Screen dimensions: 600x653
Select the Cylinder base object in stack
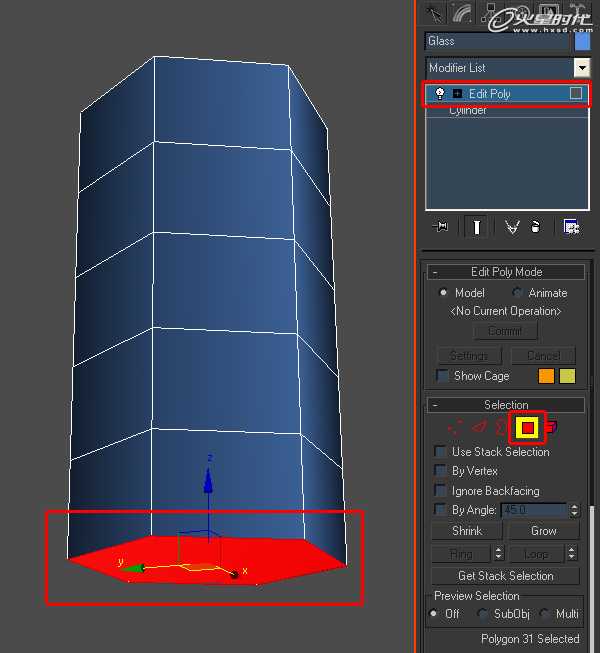click(x=467, y=111)
